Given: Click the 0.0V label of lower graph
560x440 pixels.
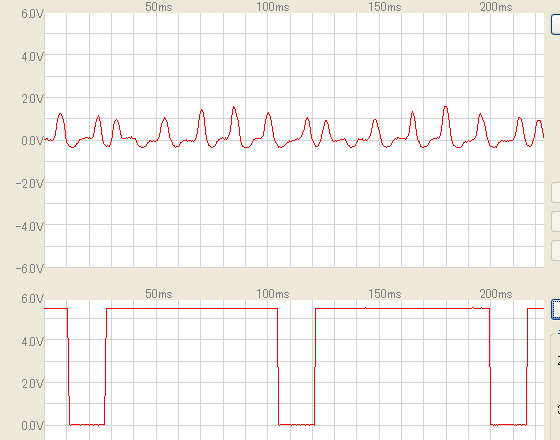Looking at the screenshot, I should pos(32,425).
